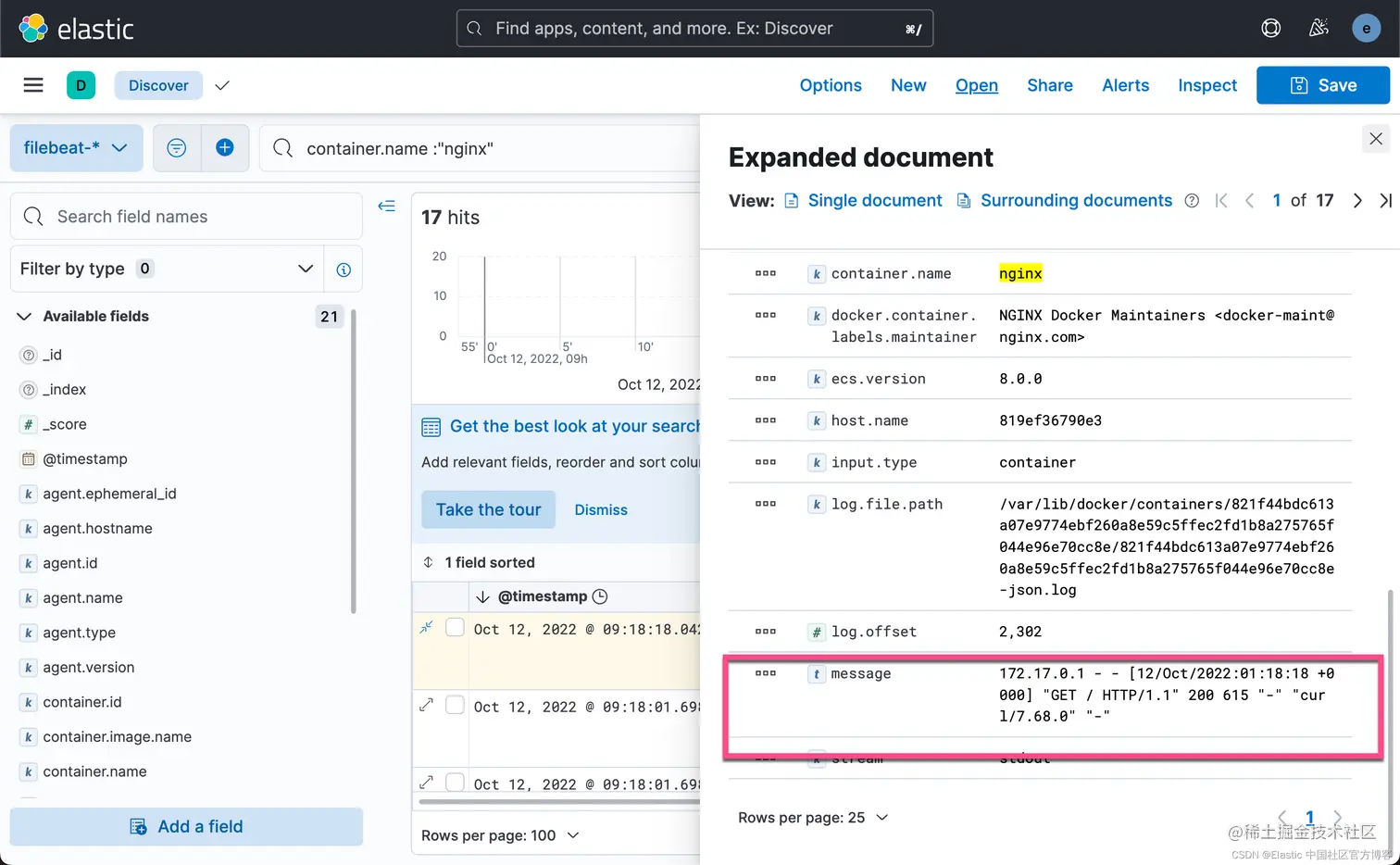Click the Add a field button

[x=186, y=826]
